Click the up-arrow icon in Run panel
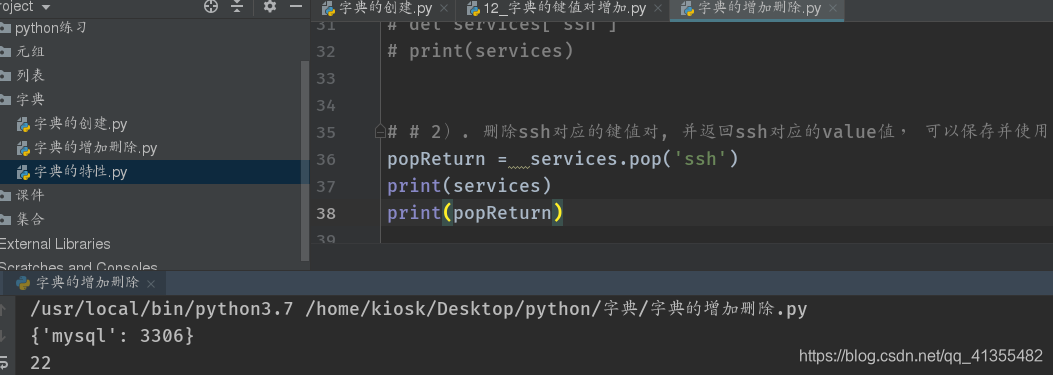Screen dimensions: 1053x375 [x=2, y=310]
